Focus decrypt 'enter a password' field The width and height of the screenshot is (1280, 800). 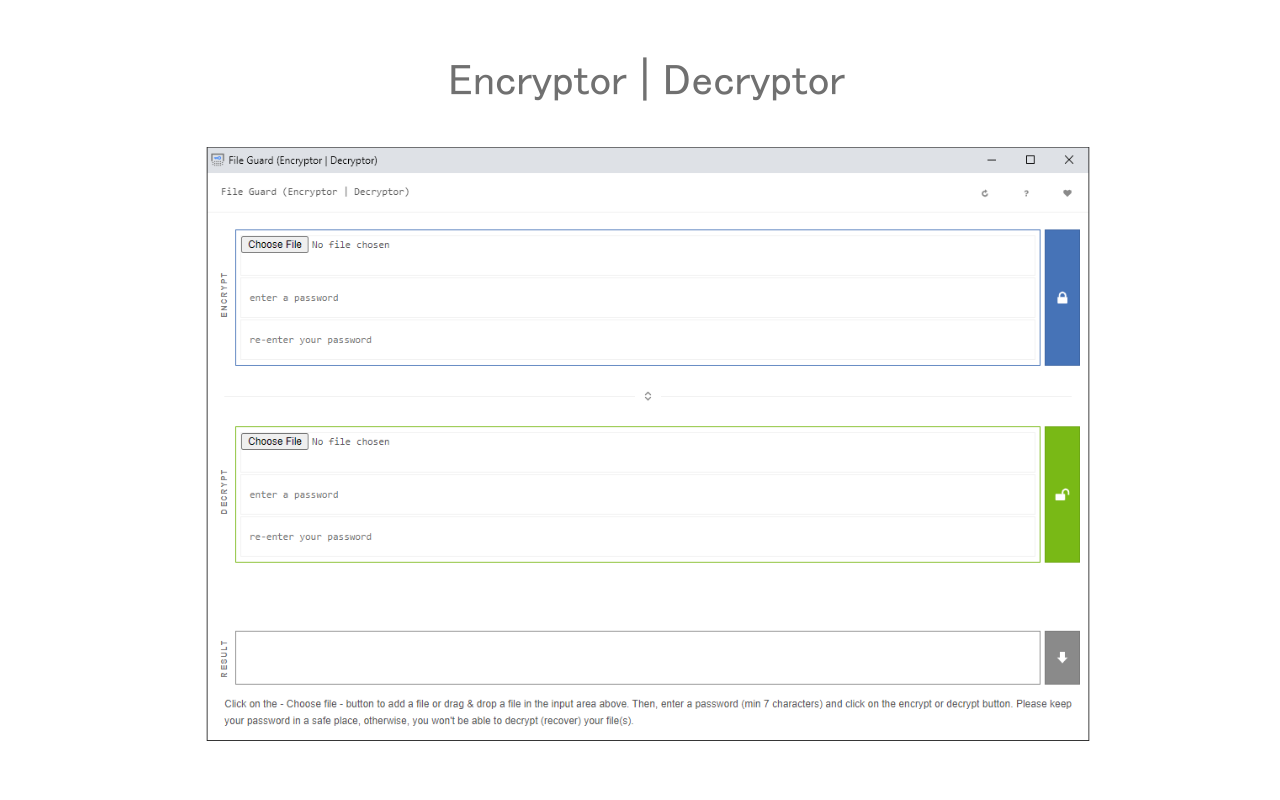(x=638, y=495)
